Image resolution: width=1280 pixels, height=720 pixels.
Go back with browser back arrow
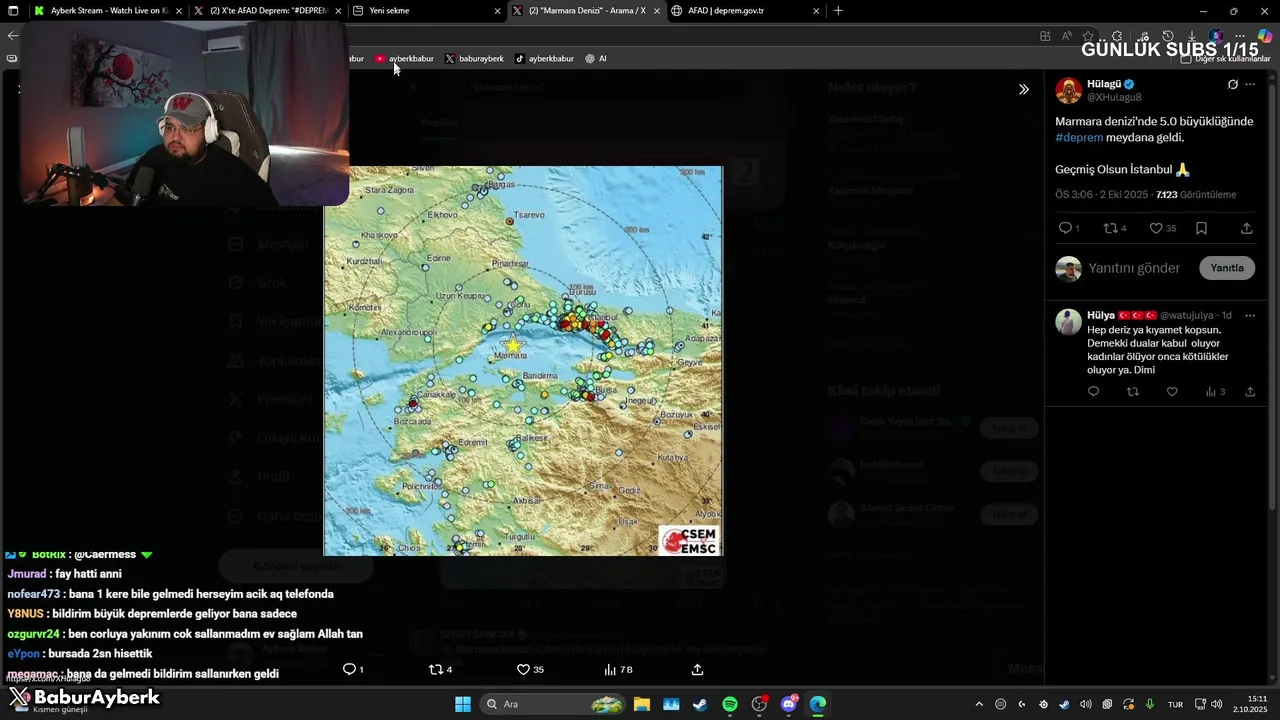point(12,35)
